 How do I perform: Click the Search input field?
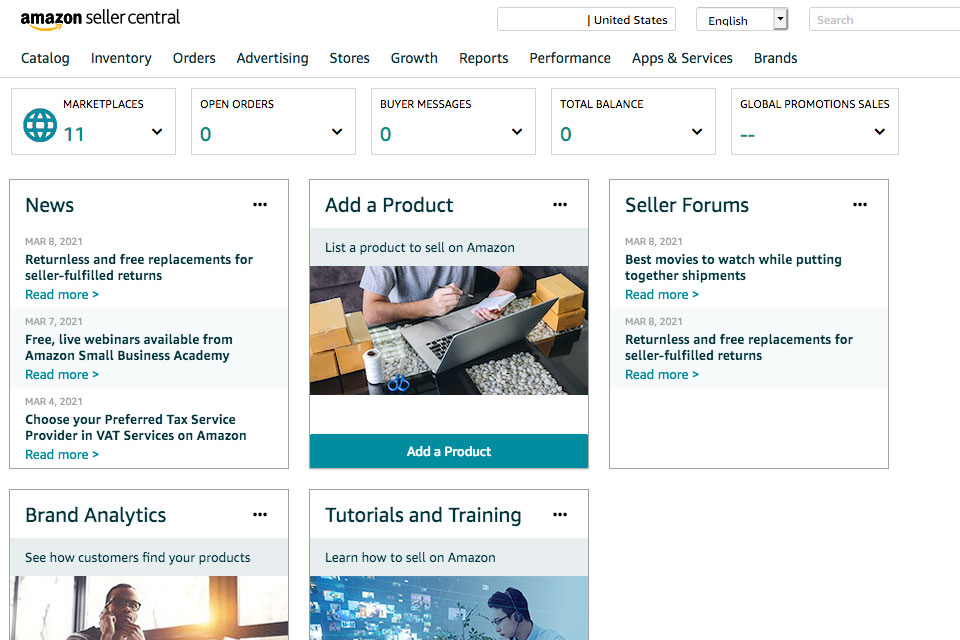885,20
